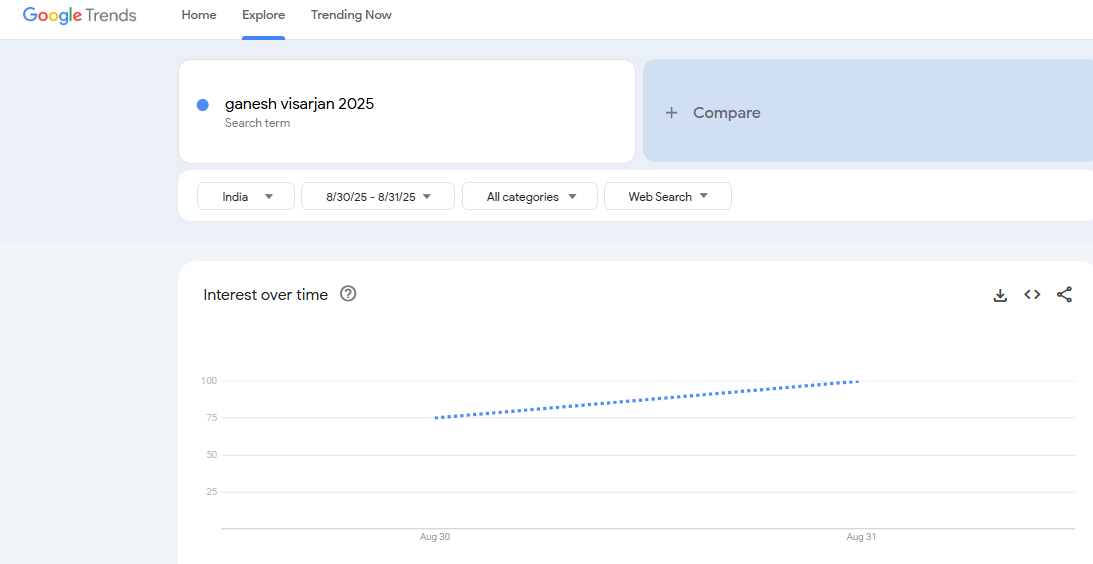This screenshot has width=1093, height=564.
Task: Share the Interest over time chart
Action: [x=1064, y=295]
